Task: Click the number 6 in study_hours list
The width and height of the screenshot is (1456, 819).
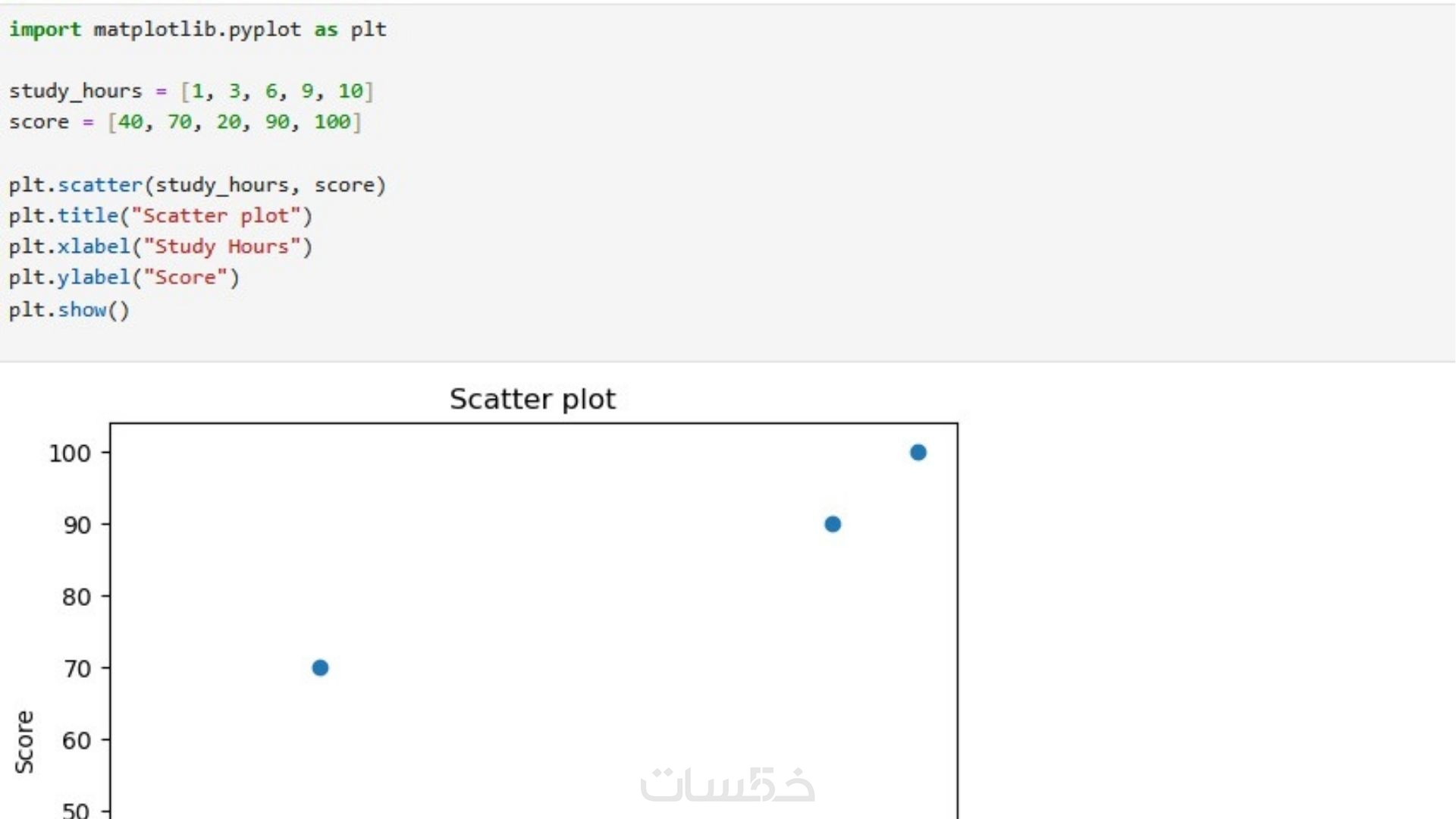Action: point(271,91)
